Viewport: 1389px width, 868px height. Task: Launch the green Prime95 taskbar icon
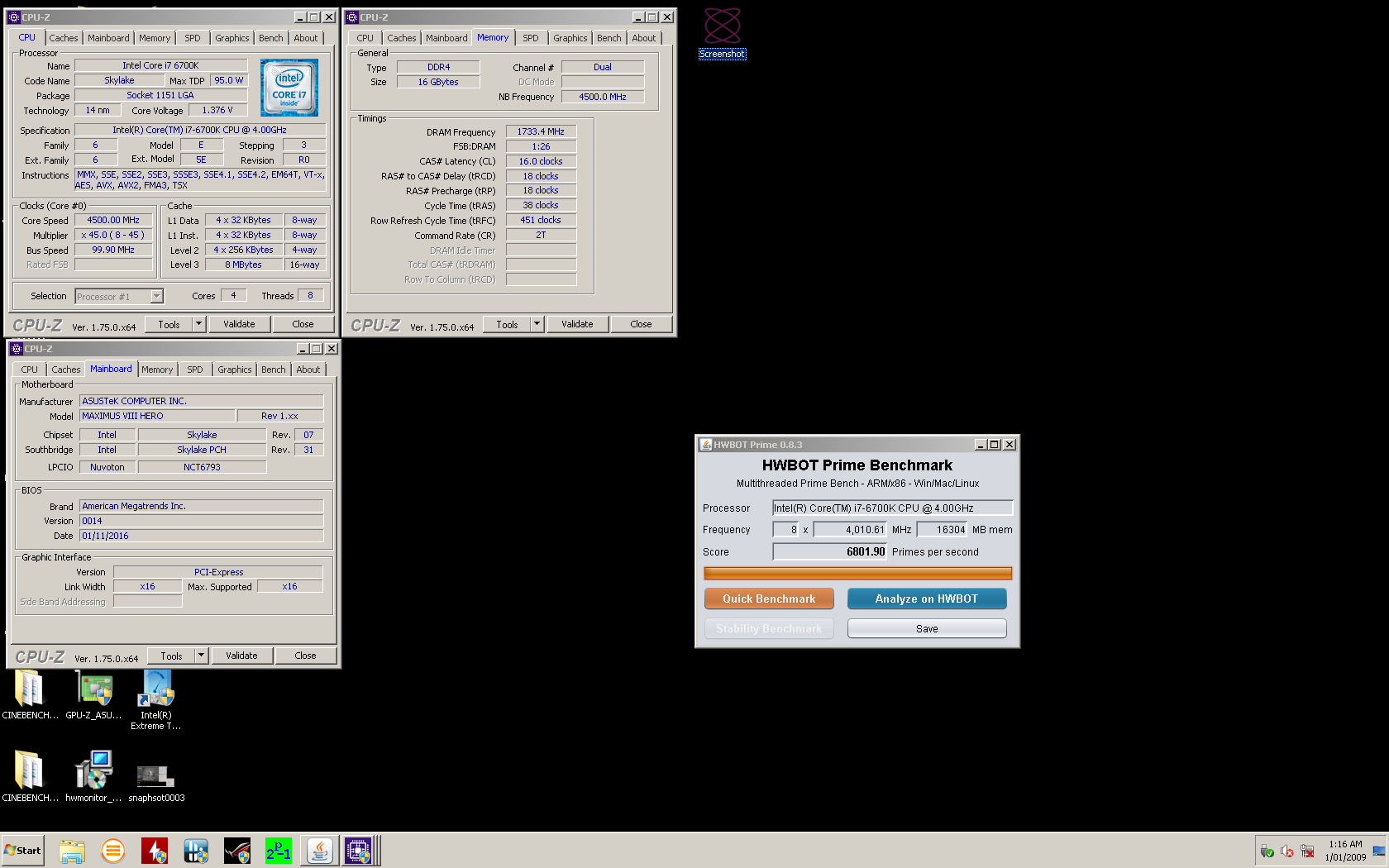[x=279, y=851]
